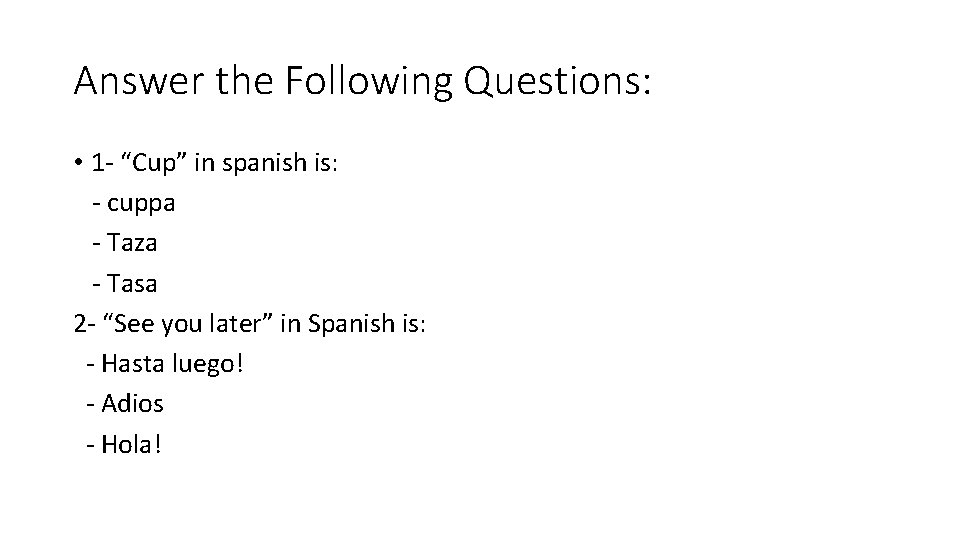Pick the "- Tasa" answer option
960x540 pixels.
click(x=125, y=284)
